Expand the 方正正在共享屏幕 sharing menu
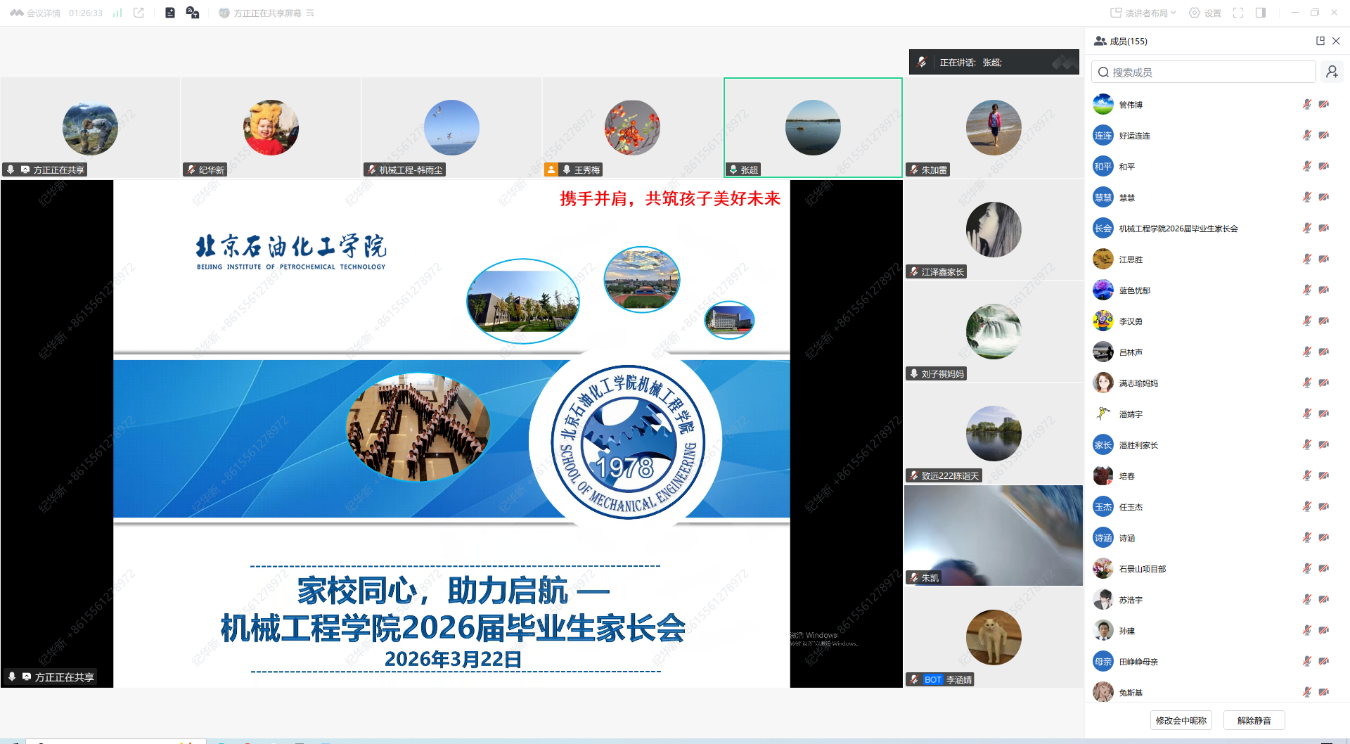The width and height of the screenshot is (1350, 744). coord(310,13)
